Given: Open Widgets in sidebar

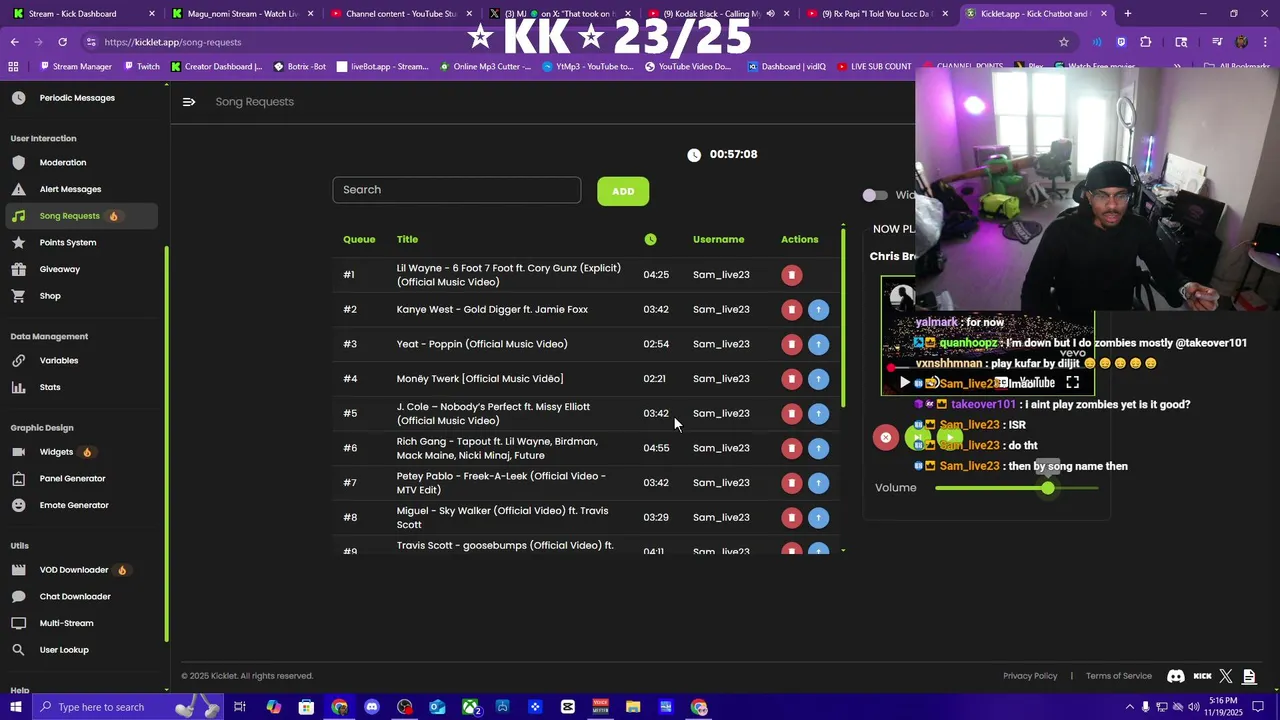Looking at the screenshot, I should [56, 452].
